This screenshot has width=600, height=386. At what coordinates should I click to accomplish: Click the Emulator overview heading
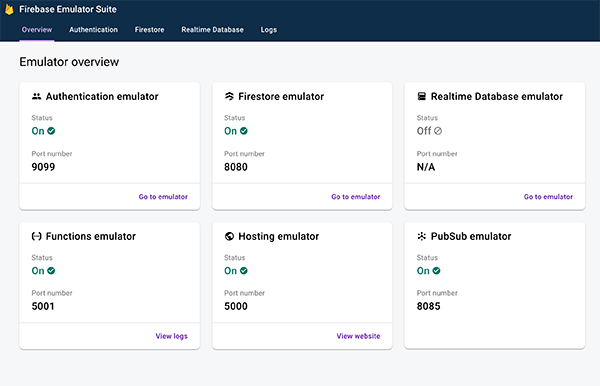click(x=69, y=62)
